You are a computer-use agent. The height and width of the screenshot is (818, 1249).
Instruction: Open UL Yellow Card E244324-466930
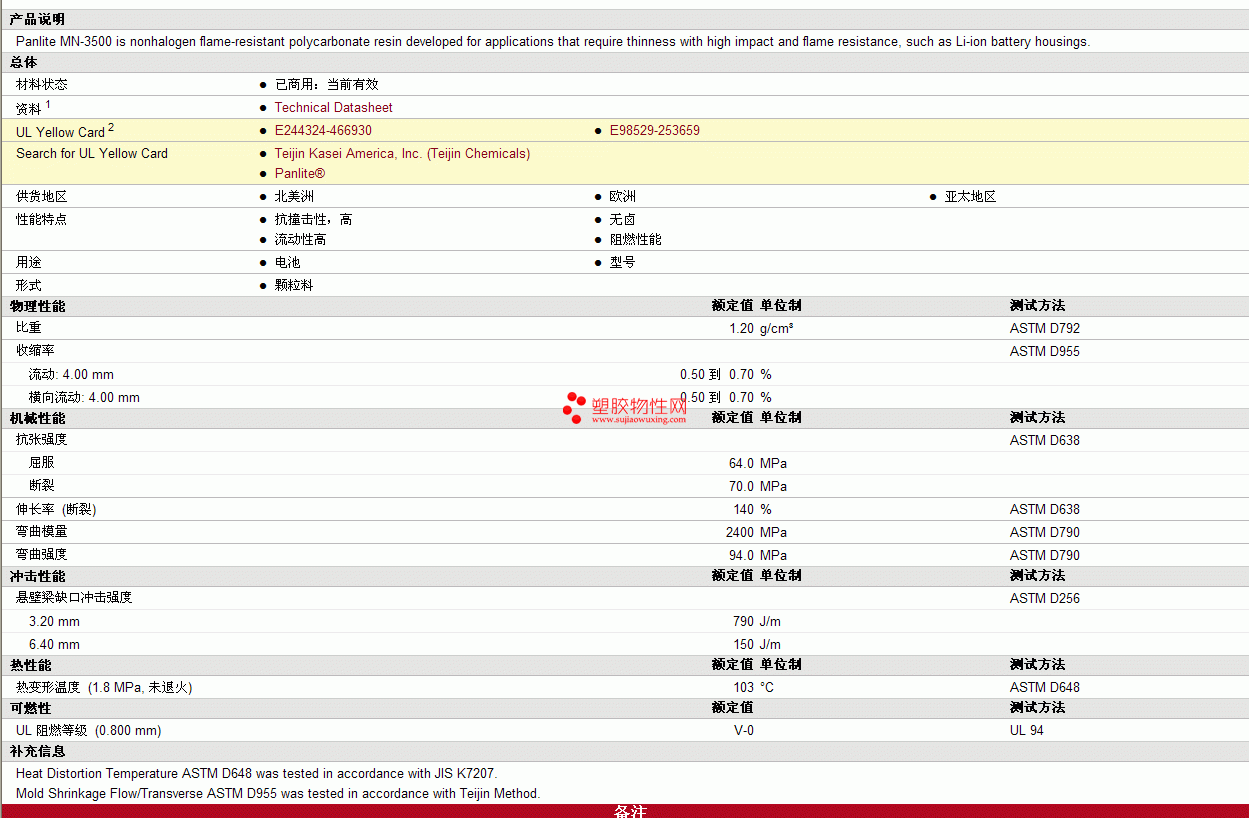click(323, 130)
